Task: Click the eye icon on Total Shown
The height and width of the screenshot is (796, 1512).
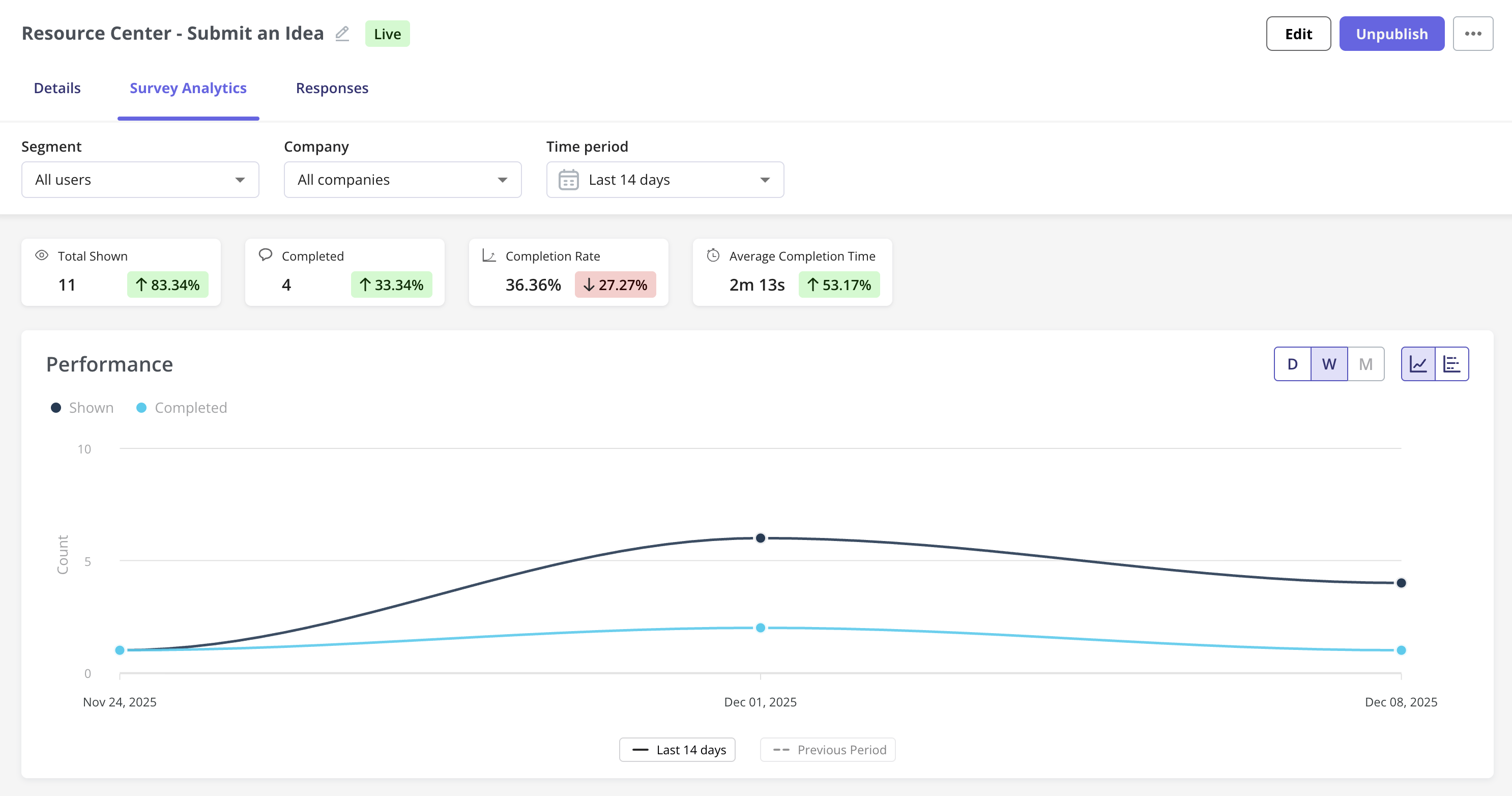Action: point(42,255)
